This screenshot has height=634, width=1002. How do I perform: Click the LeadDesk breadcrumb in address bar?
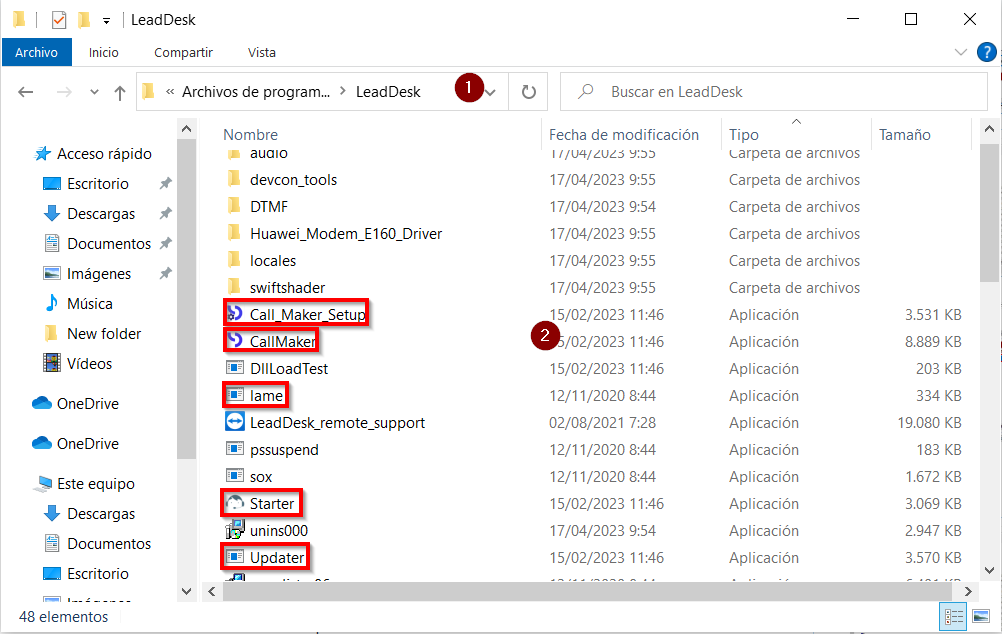(388, 91)
